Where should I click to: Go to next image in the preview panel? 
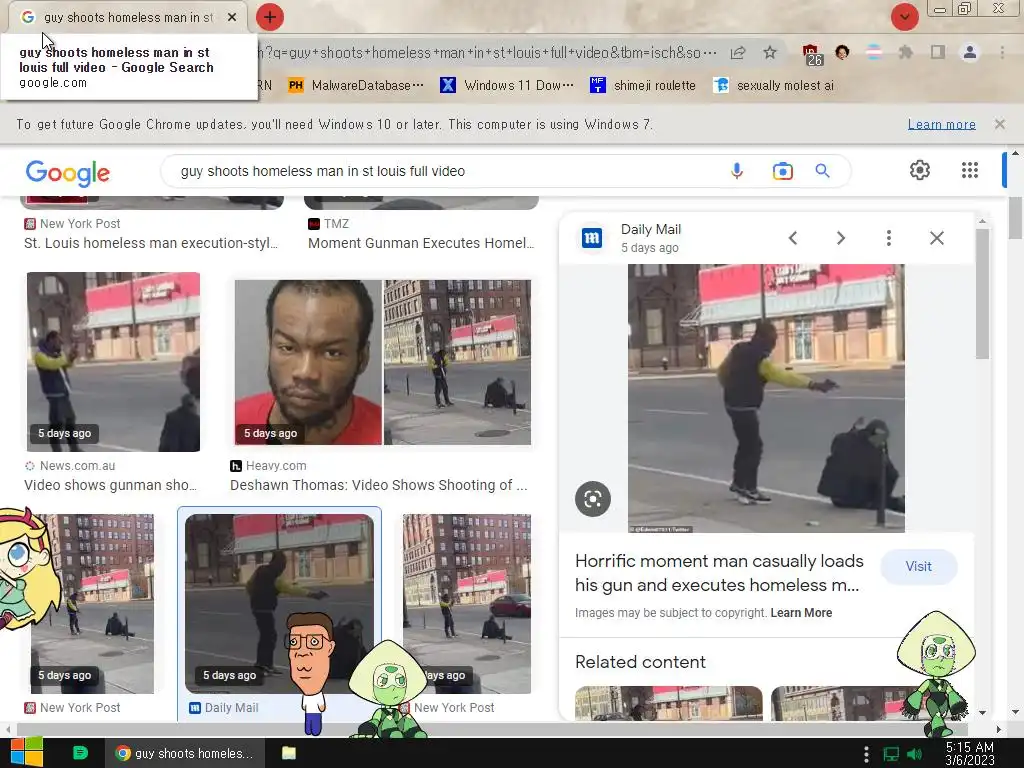(x=840, y=238)
